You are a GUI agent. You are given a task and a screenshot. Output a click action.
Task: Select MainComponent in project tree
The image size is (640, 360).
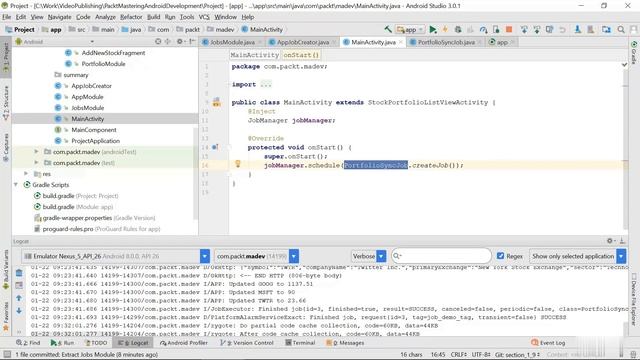94,130
